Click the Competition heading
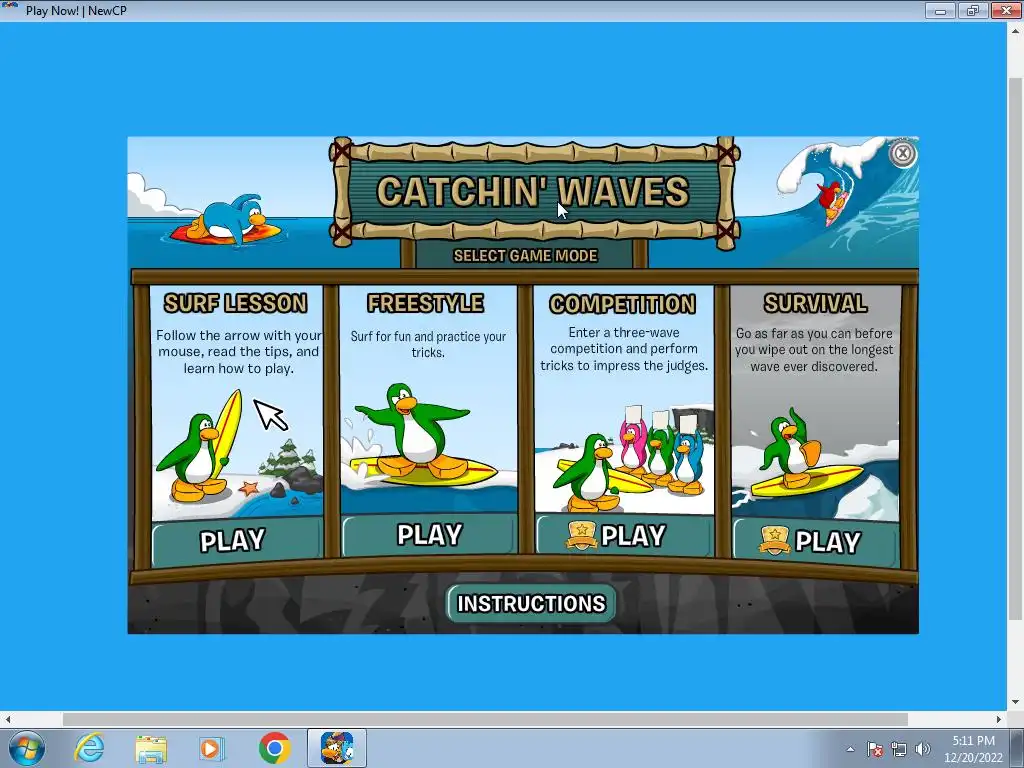This screenshot has height=768, width=1024. pyautogui.click(x=622, y=304)
